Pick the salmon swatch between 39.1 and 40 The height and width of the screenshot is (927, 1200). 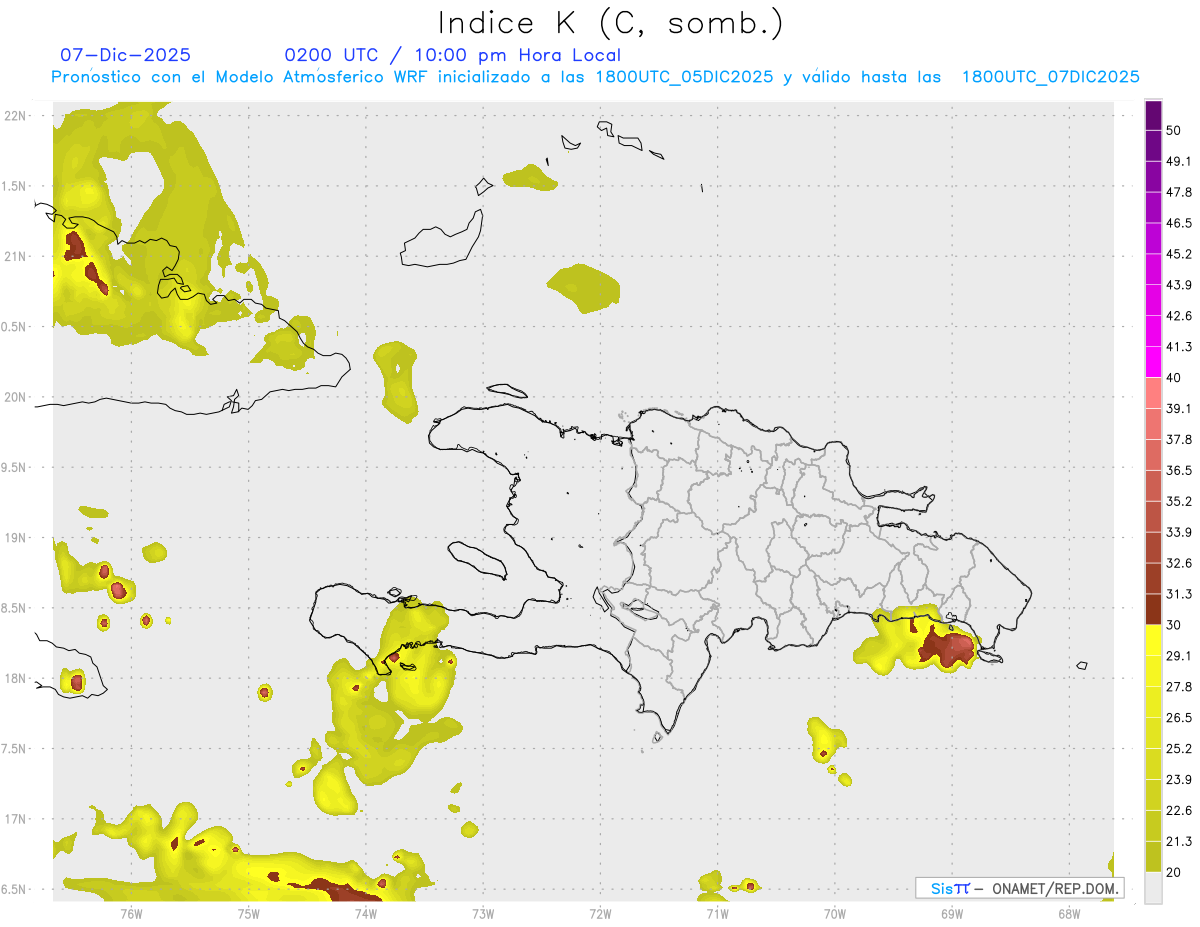[x=1153, y=393]
